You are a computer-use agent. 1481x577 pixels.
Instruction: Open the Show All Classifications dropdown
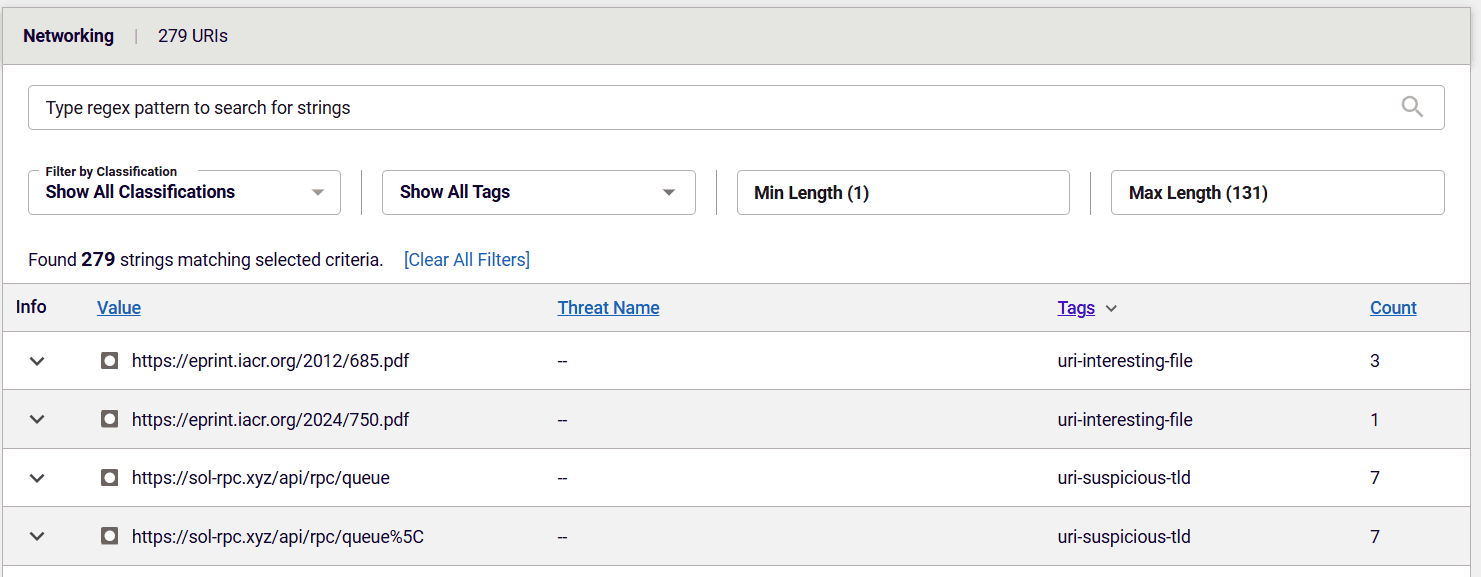(x=184, y=192)
